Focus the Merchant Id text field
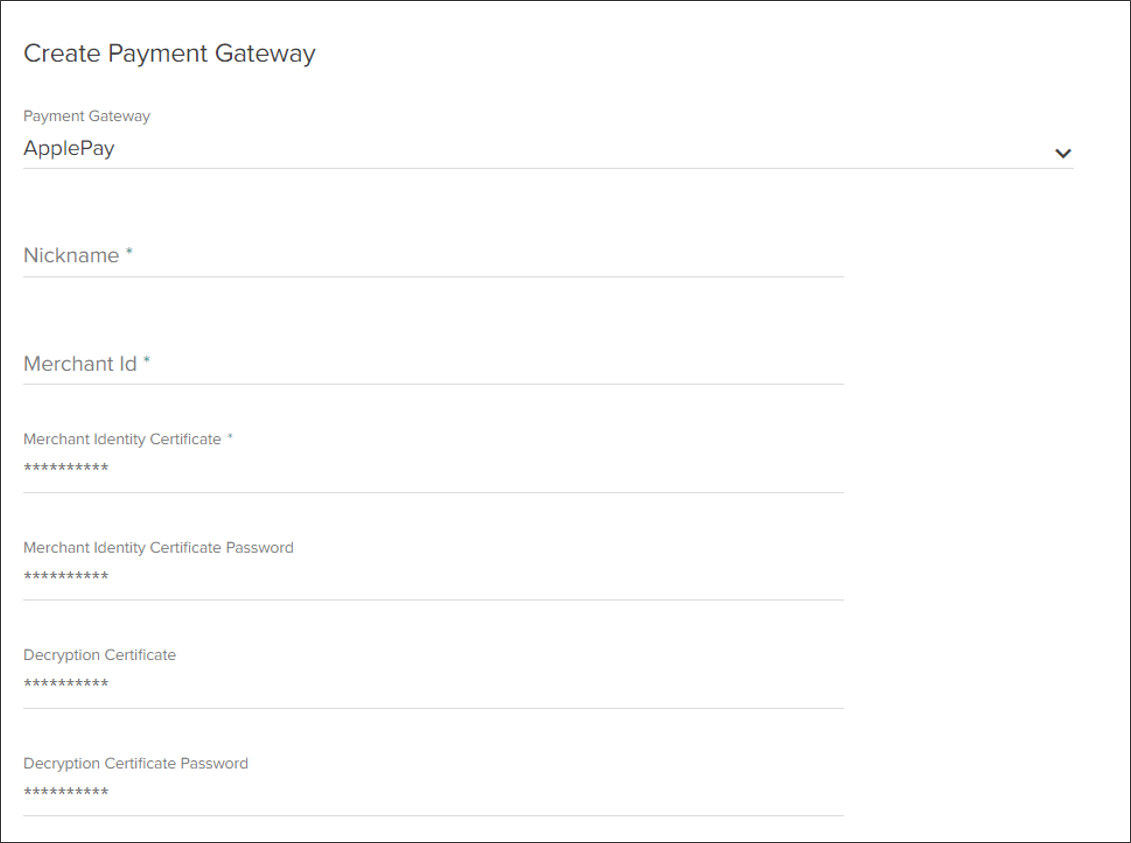Viewport: 1131px width, 843px height. [x=430, y=366]
